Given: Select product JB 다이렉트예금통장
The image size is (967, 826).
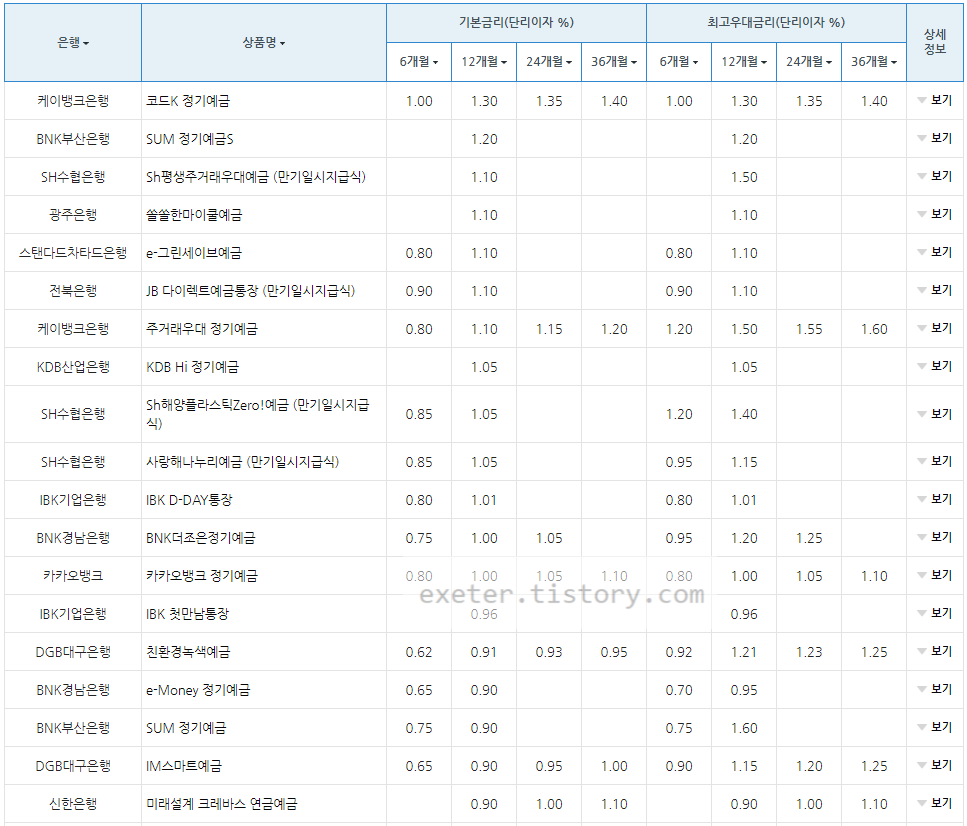Looking at the screenshot, I should 250,291.
